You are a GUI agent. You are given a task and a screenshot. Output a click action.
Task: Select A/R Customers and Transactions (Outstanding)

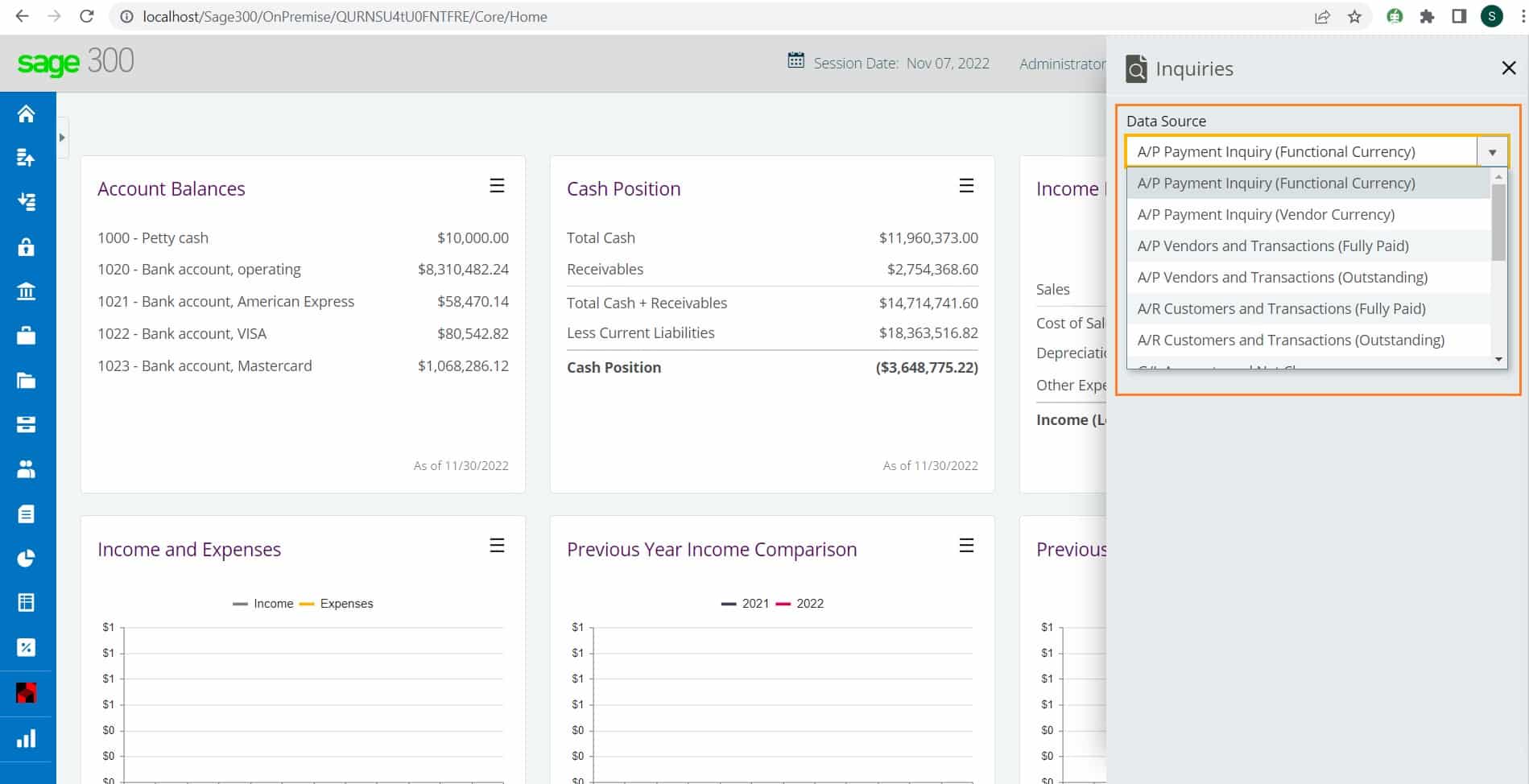[x=1309, y=340]
